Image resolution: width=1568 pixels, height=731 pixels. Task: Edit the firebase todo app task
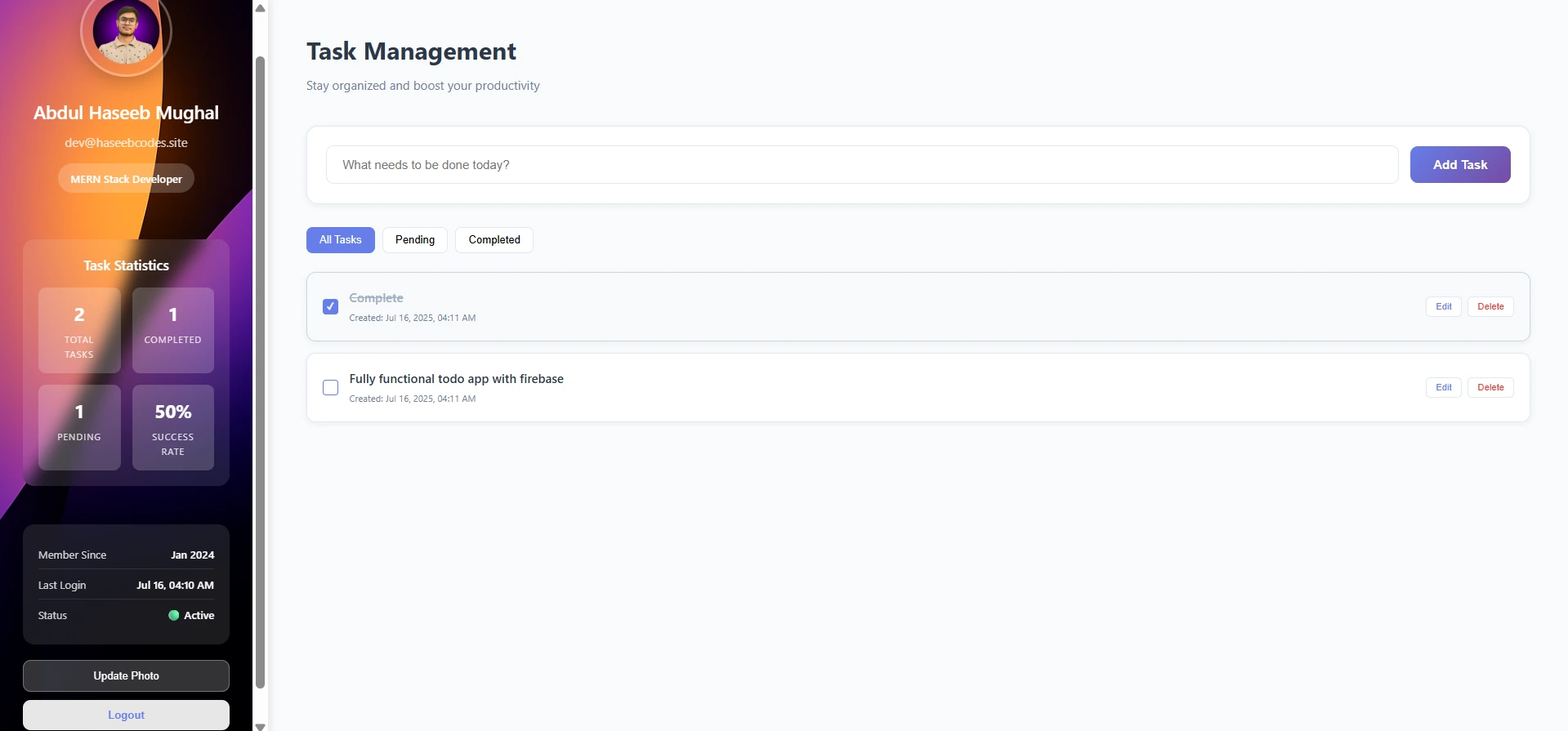point(1443,387)
